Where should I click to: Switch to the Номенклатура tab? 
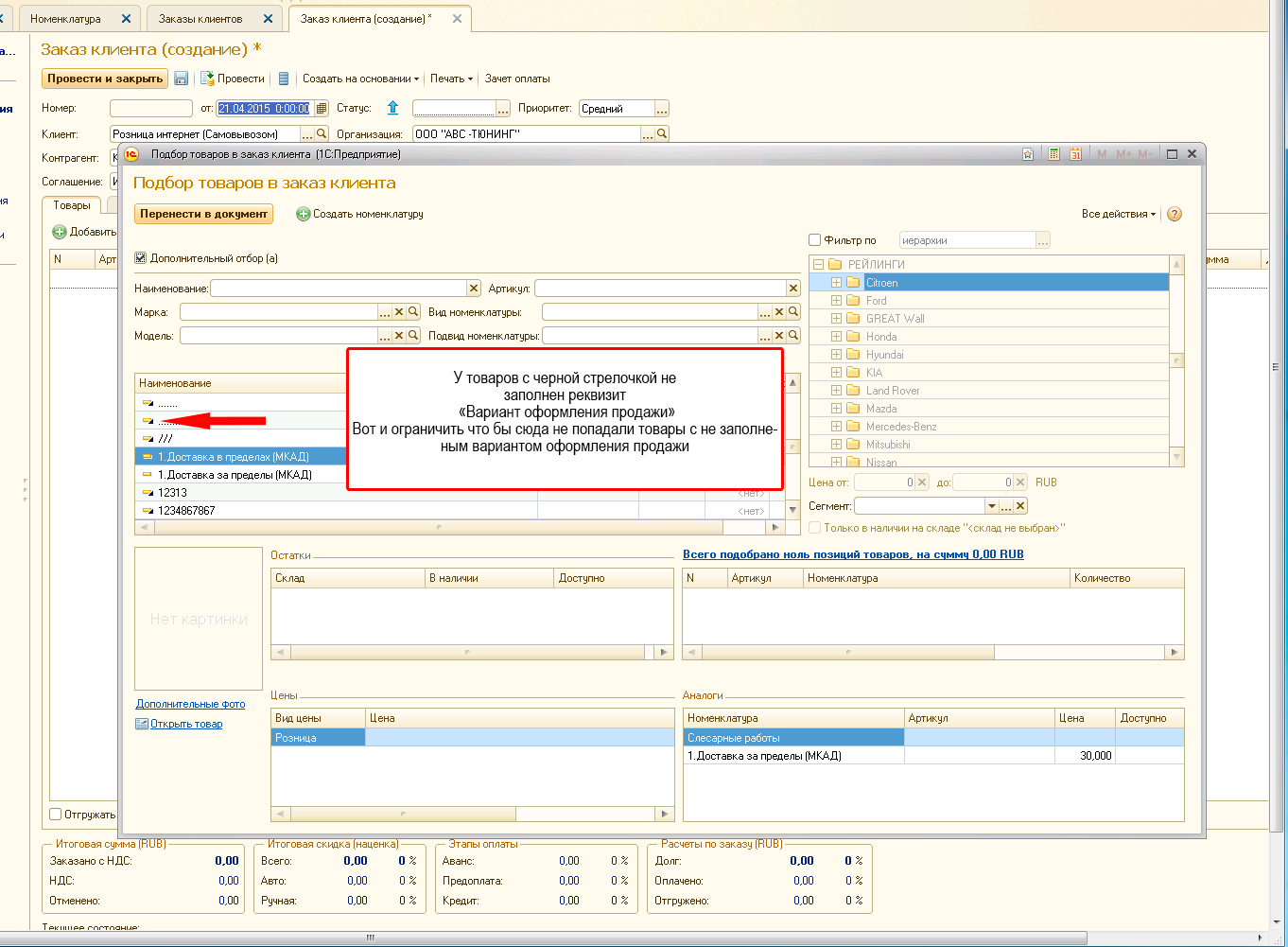(x=66, y=19)
